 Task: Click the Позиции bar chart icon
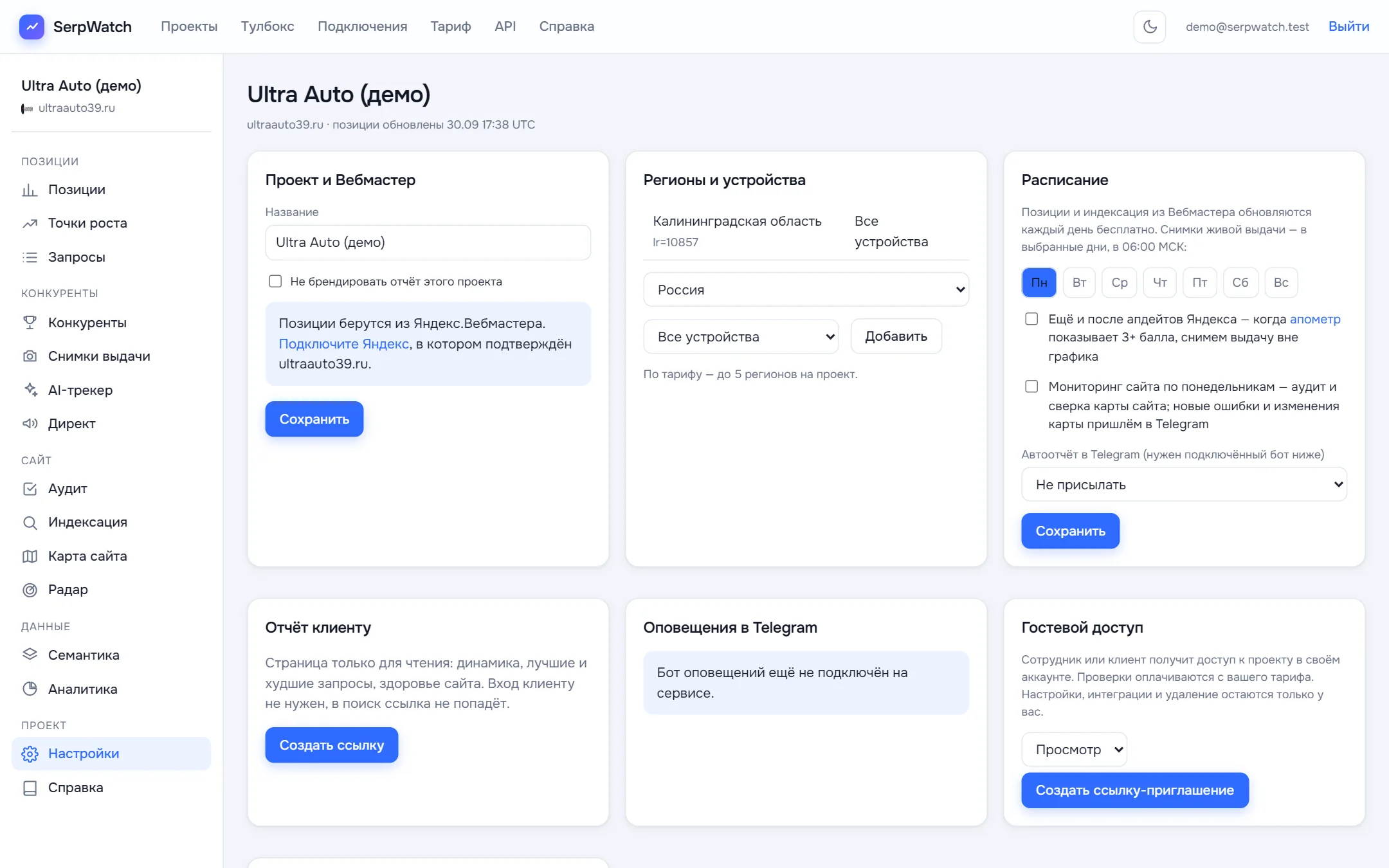30,190
